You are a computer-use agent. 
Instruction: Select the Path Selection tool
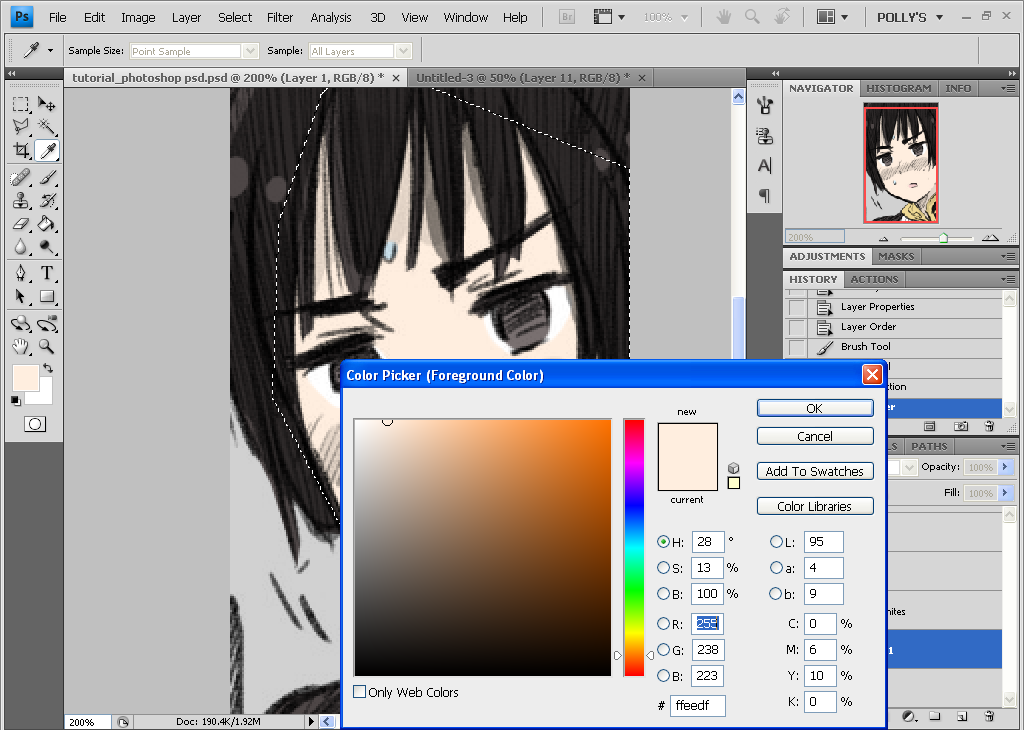click(21, 296)
